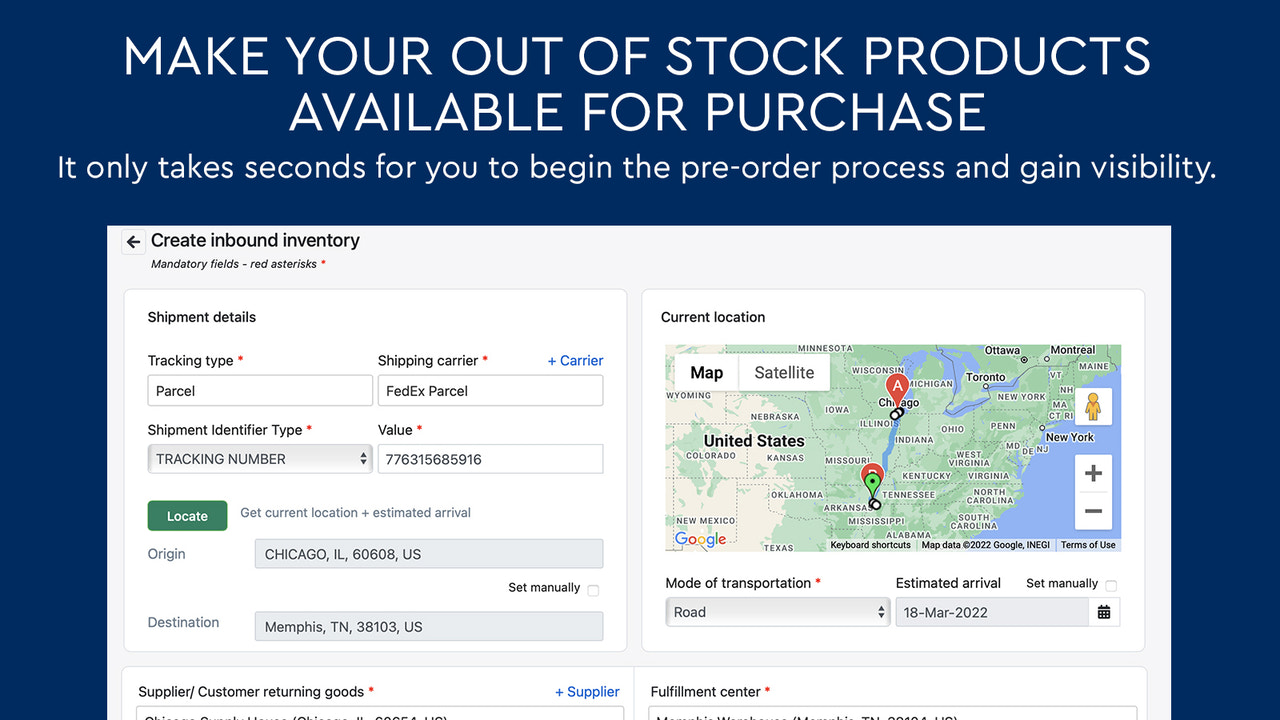Enable Set manually for Destination
Image resolution: width=1280 pixels, height=720 pixels.
(592, 589)
